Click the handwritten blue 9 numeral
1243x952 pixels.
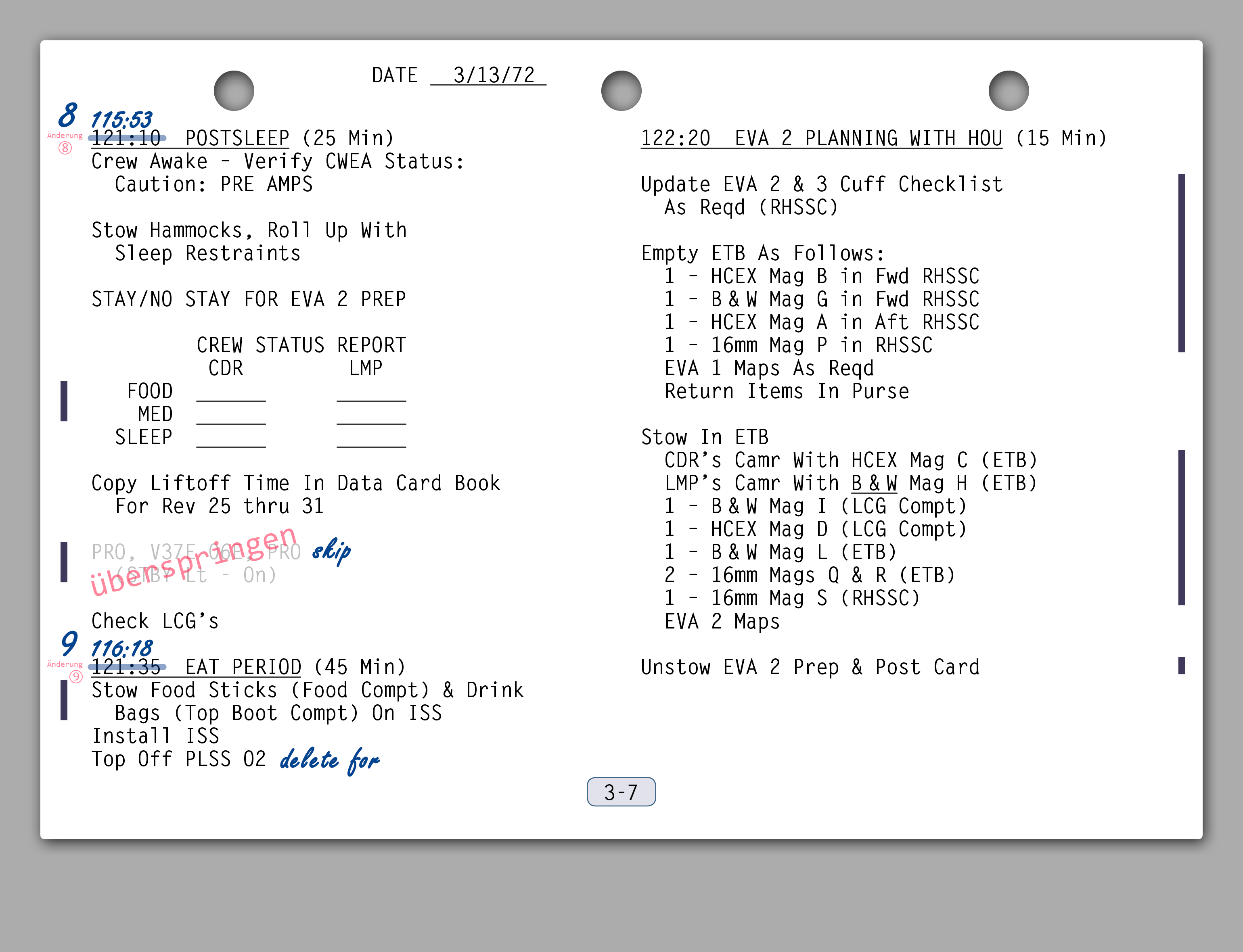click(x=69, y=643)
